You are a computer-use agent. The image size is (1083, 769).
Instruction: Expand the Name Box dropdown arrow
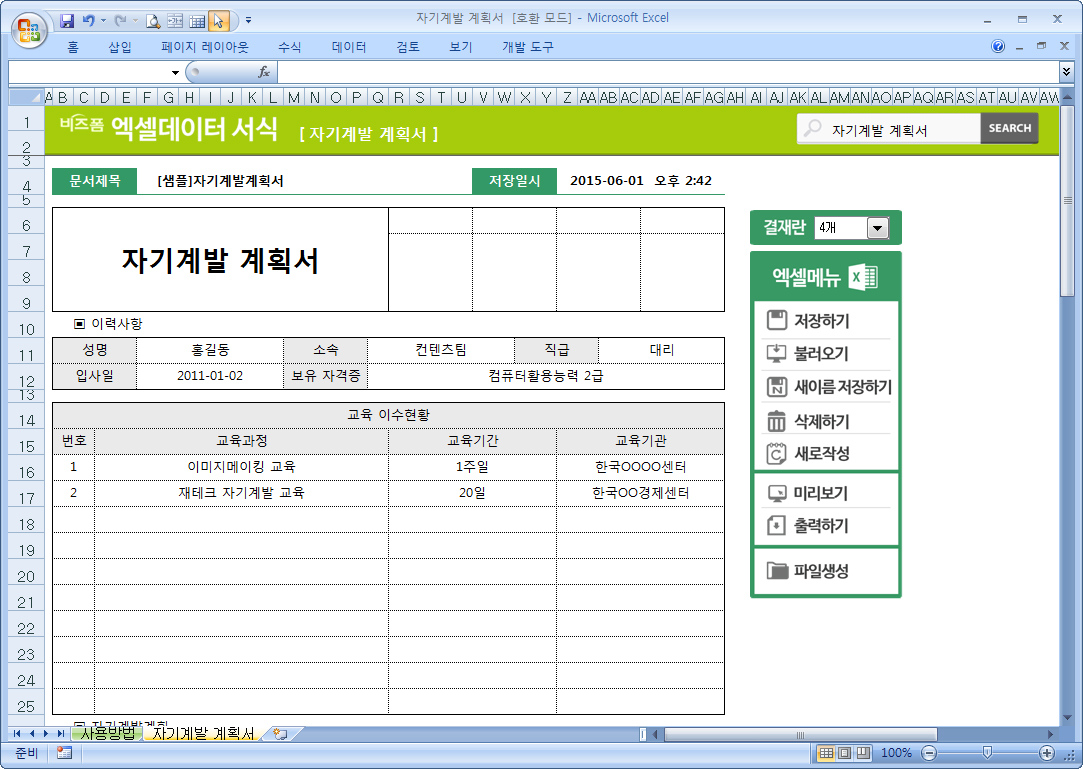pos(176,72)
